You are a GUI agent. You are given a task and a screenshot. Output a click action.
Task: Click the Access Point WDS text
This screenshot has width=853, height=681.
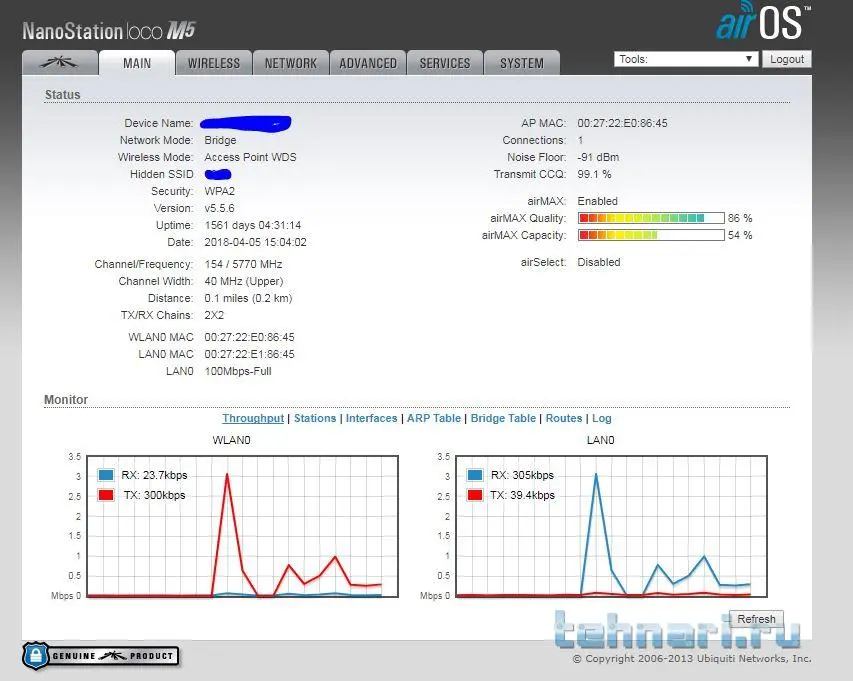(250, 157)
